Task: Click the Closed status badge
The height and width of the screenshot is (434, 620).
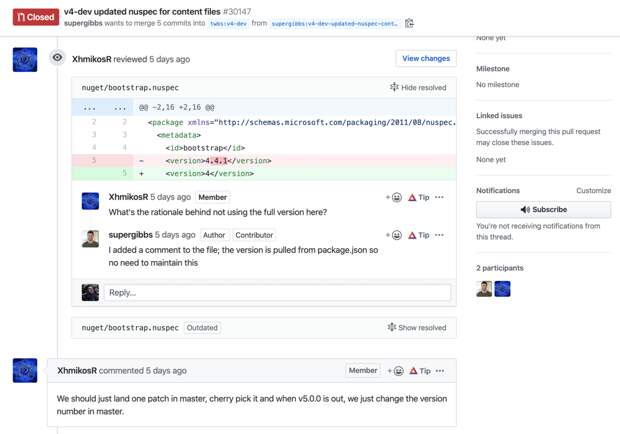Action: tap(36, 17)
